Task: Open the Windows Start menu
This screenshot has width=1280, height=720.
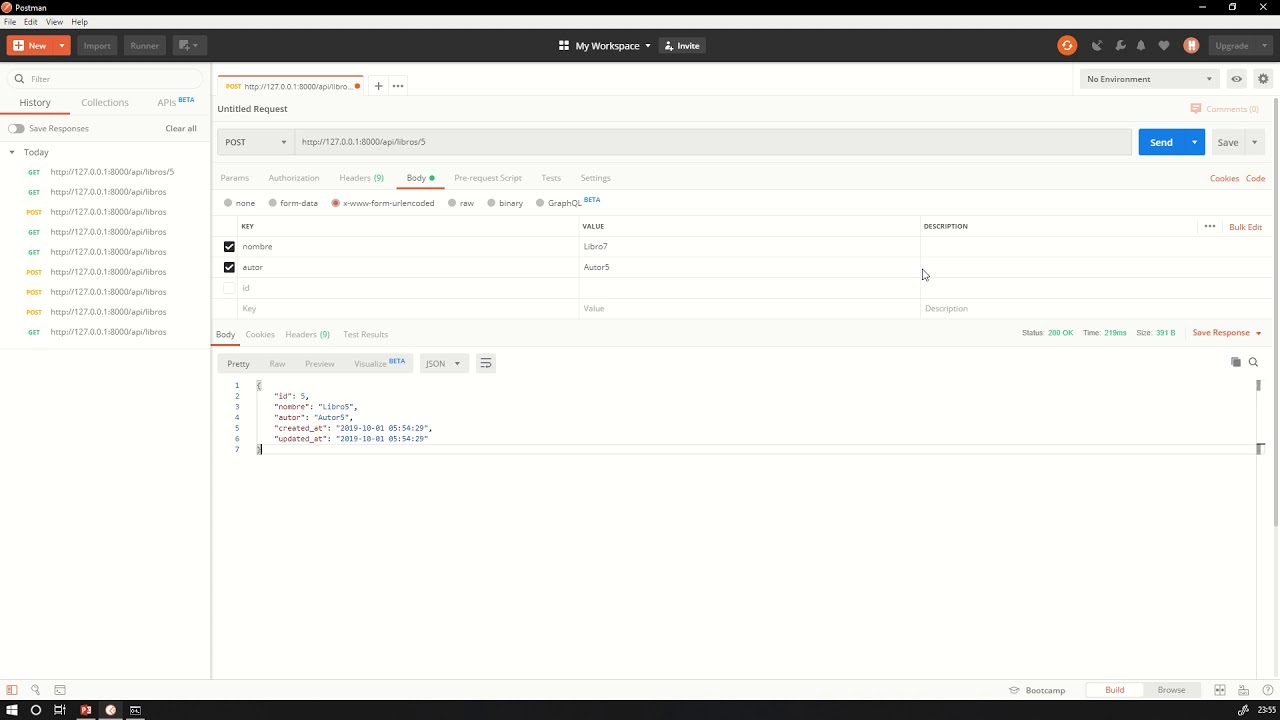Action: [x=12, y=710]
